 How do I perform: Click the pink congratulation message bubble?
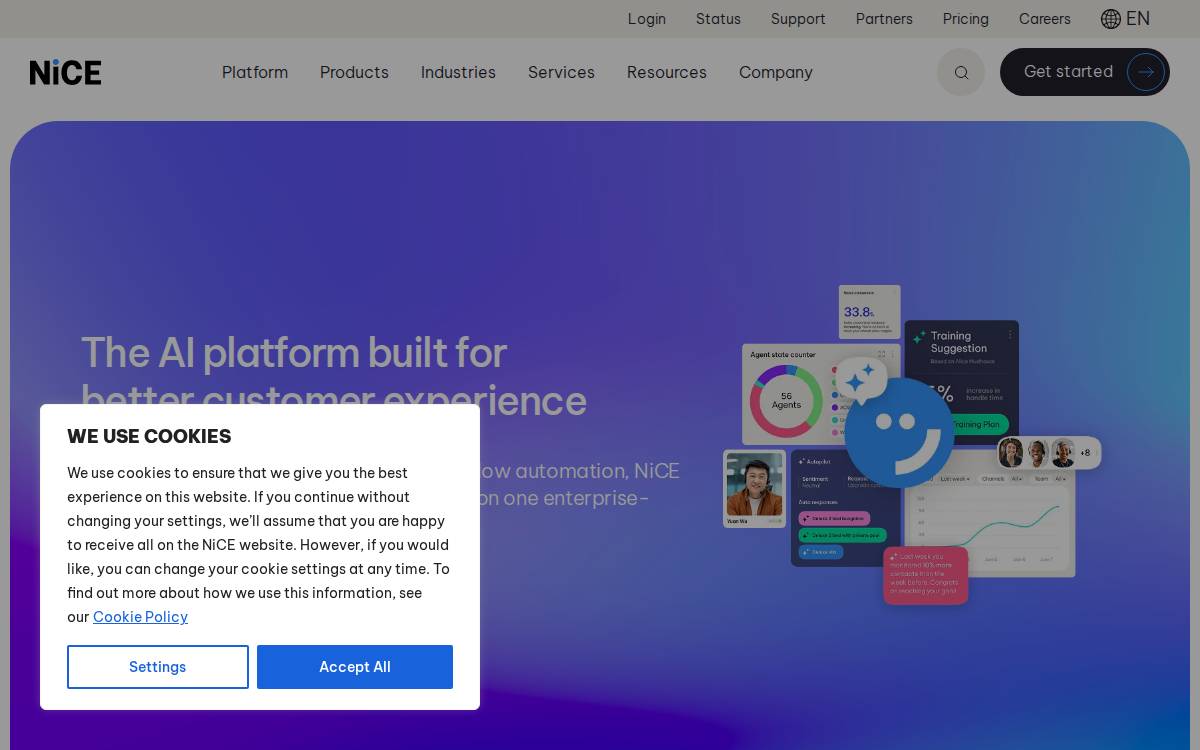926,575
